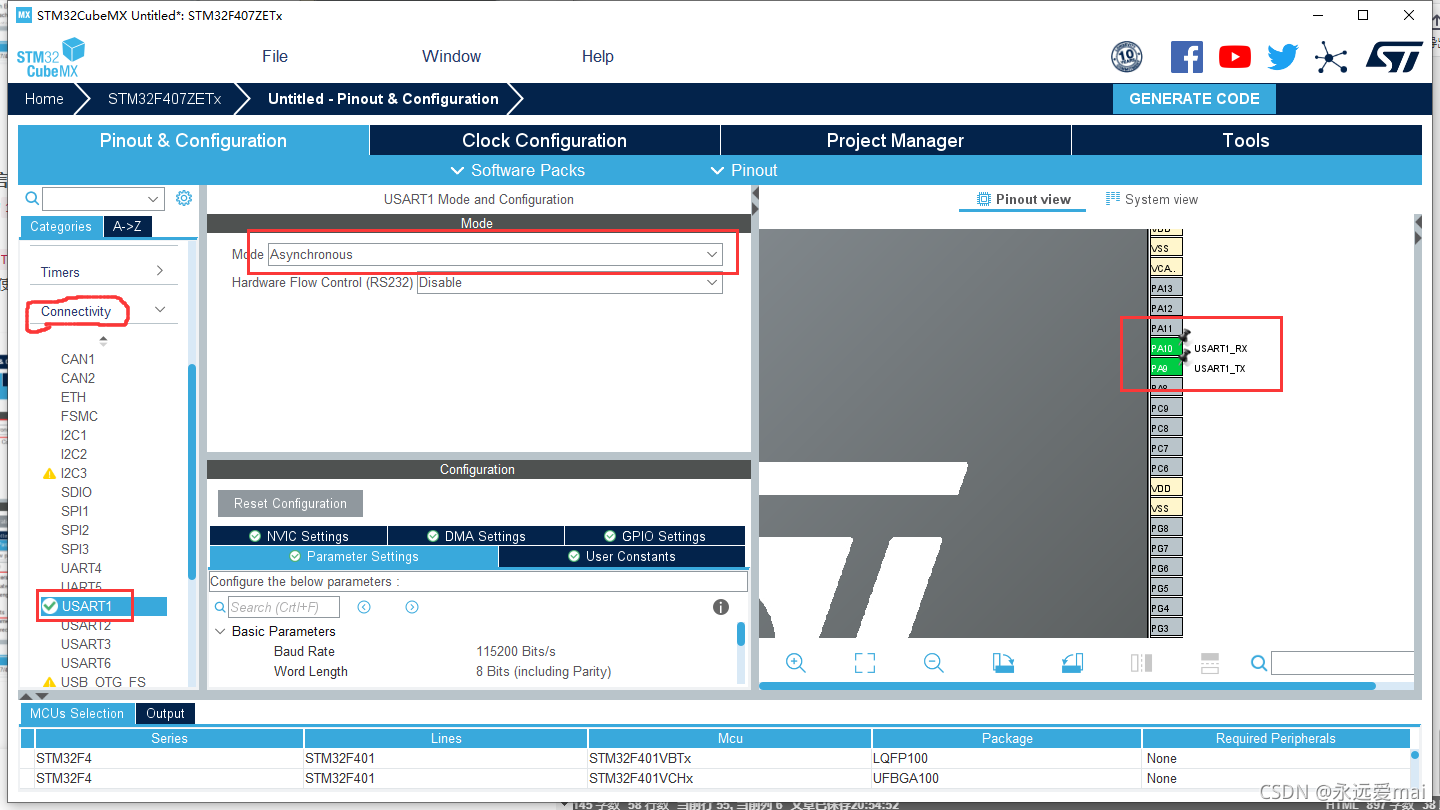Click the search magnifier in categories panel
Image resolution: width=1440 pixels, height=810 pixels.
[x=32, y=198]
